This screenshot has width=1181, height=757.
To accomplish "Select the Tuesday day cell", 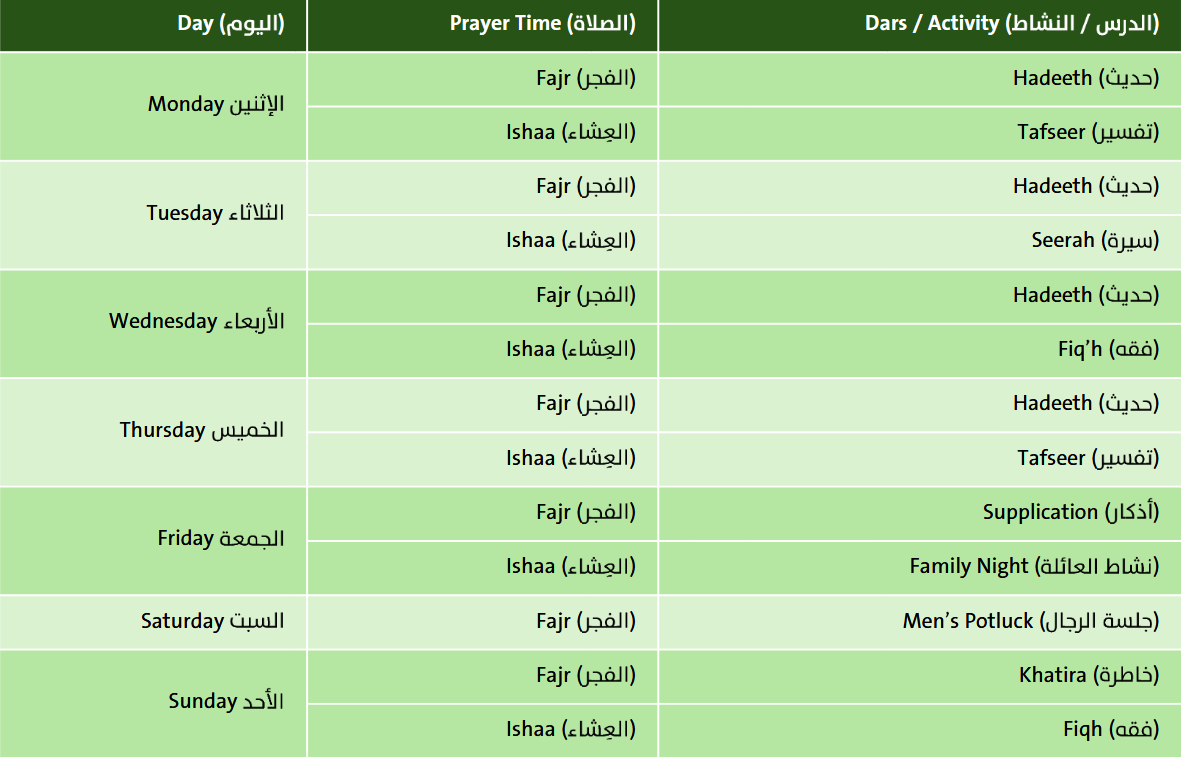I will click(153, 215).
